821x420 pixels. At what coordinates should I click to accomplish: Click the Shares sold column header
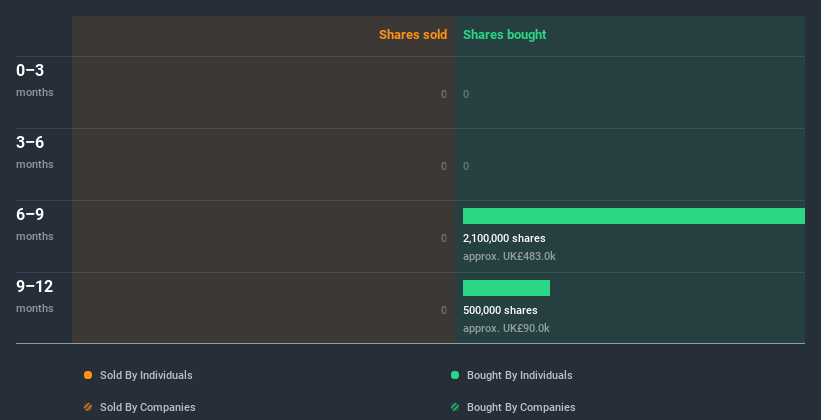point(413,35)
